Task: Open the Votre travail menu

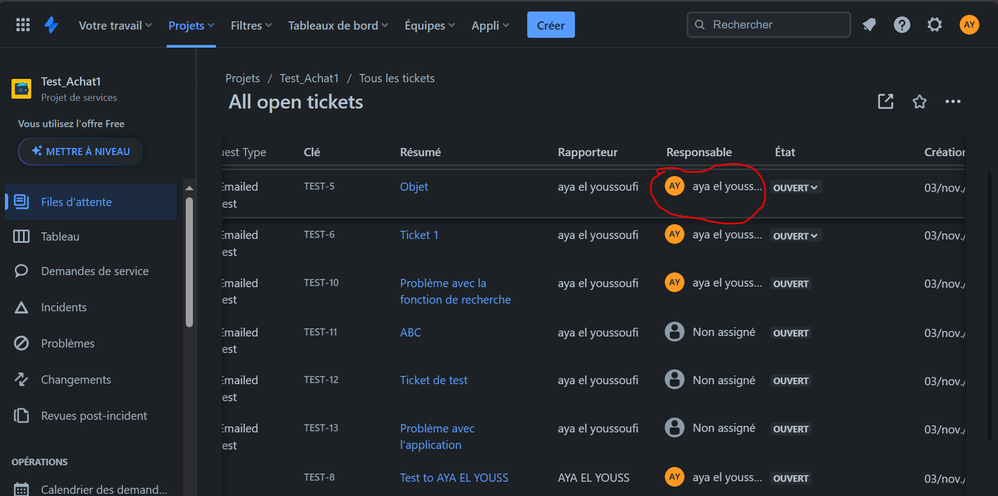Action: (115, 25)
